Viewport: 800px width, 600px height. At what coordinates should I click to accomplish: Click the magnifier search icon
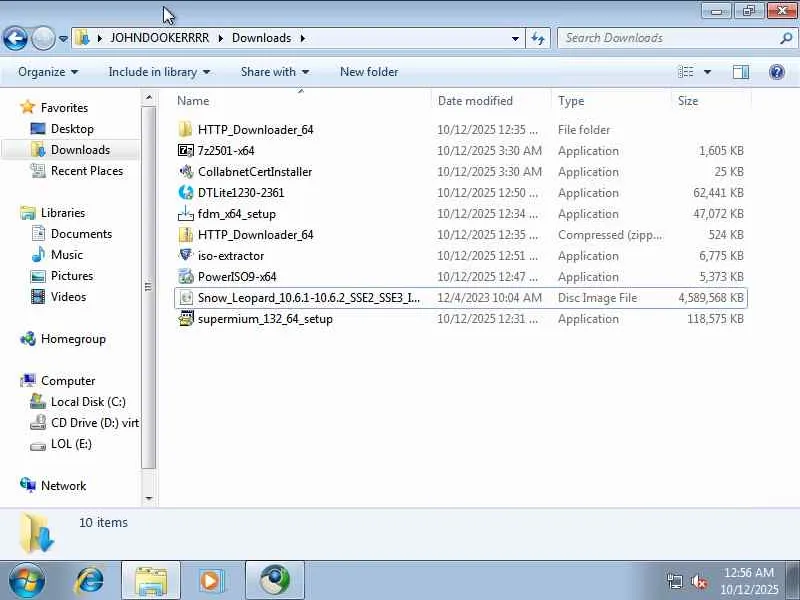pos(786,38)
